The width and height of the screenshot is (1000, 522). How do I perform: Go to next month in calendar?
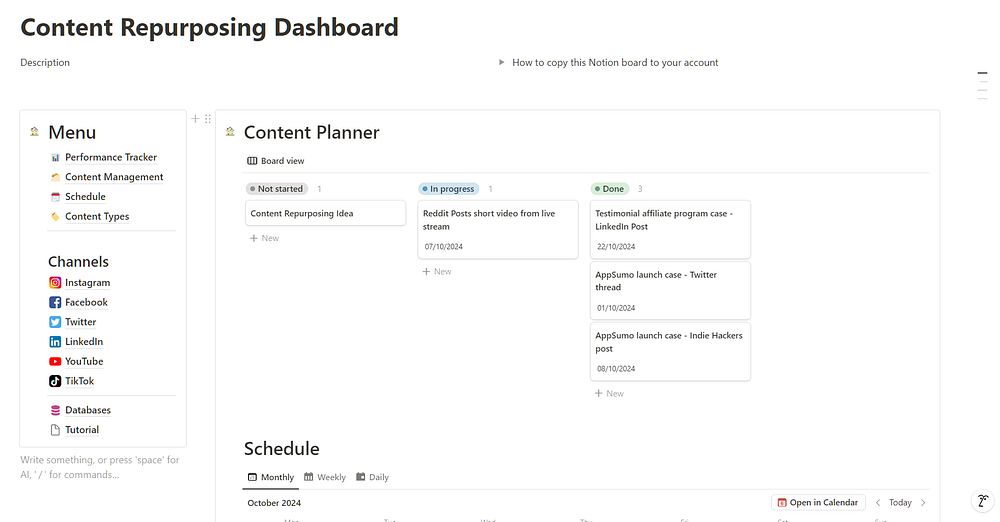(x=923, y=503)
